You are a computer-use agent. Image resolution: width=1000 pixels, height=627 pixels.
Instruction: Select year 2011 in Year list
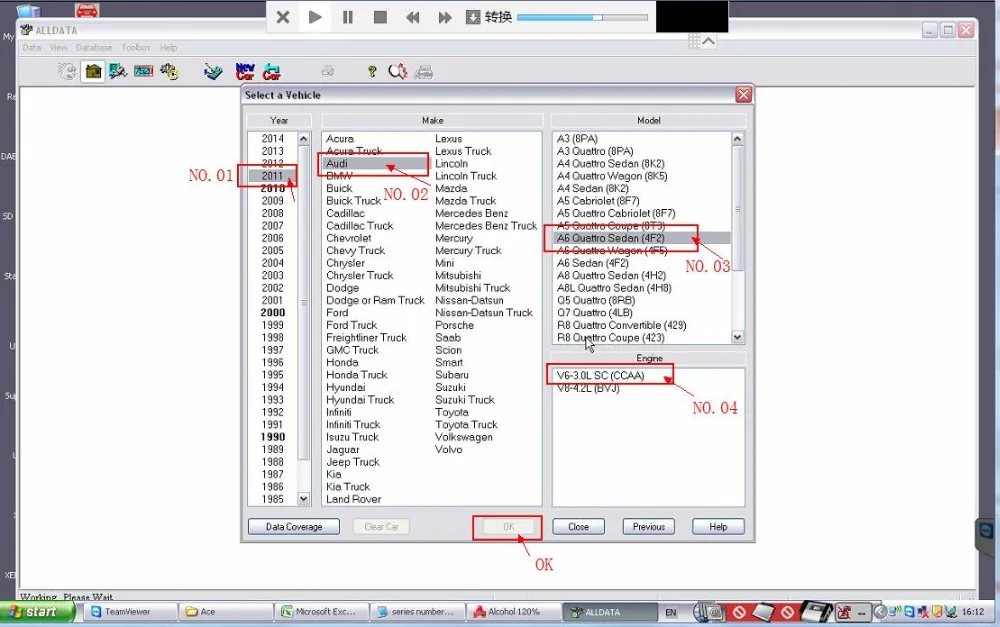(272, 176)
